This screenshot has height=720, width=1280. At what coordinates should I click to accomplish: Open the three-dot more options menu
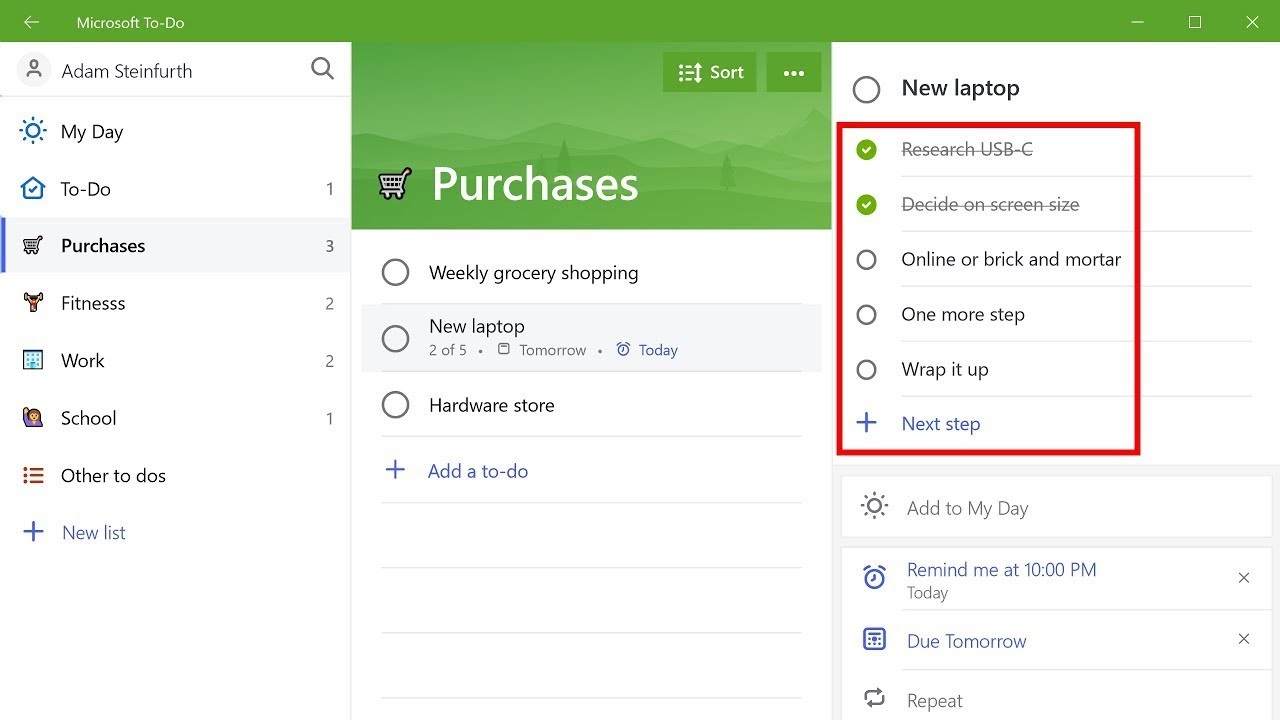coord(794,72)
